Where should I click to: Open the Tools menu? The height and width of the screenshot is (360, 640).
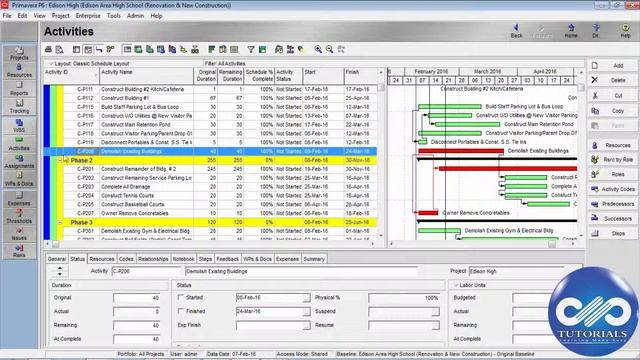[113, 16]
